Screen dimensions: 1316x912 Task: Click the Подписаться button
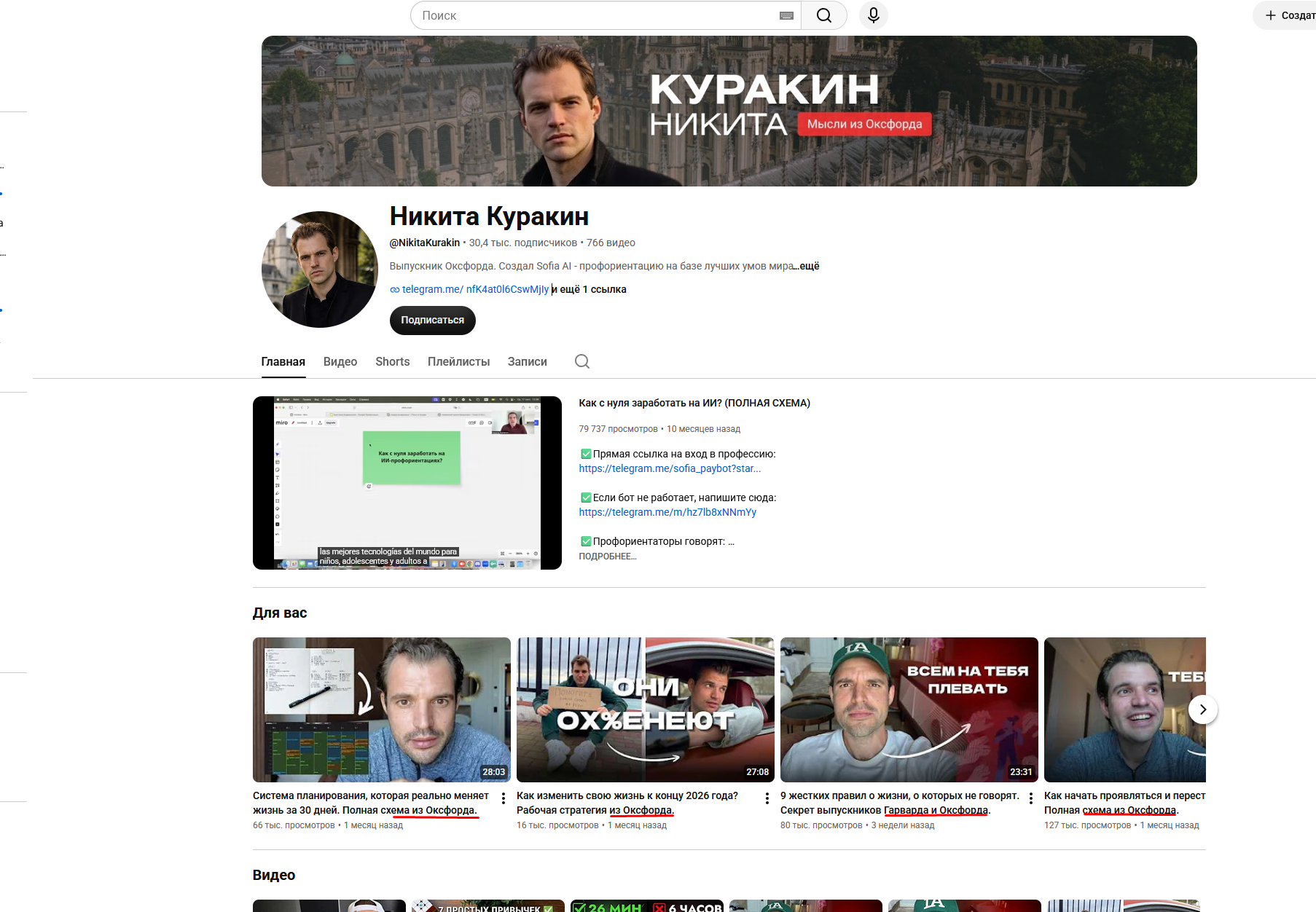pos(433,321)
